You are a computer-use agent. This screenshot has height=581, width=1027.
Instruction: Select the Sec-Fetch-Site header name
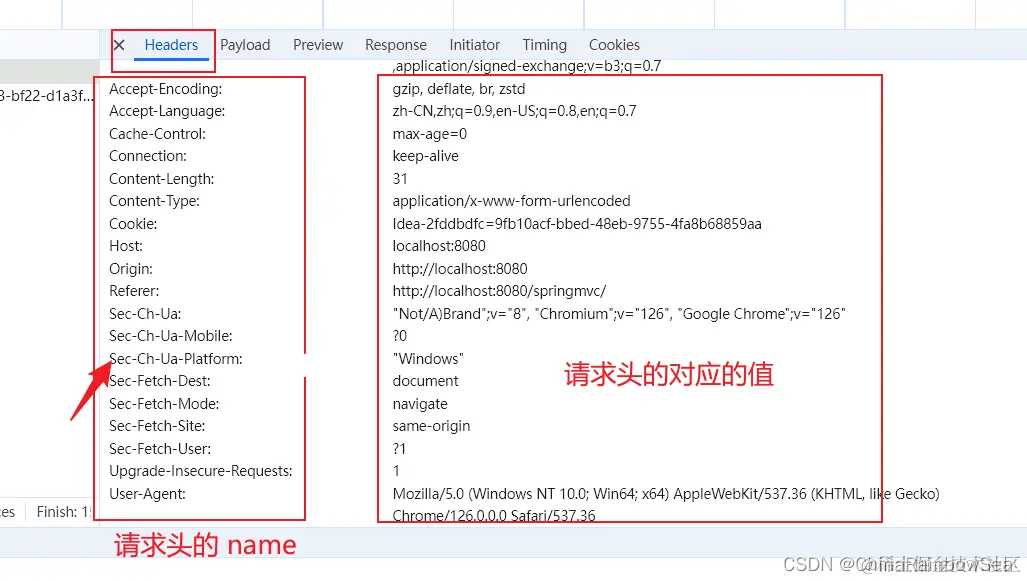157,426
